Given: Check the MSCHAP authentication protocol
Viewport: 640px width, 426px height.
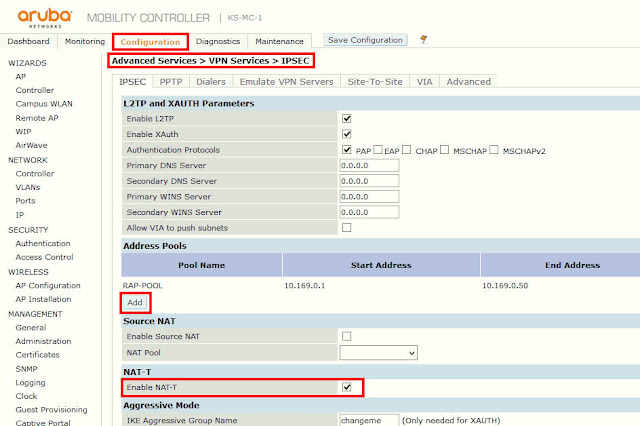Looking at the screenshot, I should point(444,150).
